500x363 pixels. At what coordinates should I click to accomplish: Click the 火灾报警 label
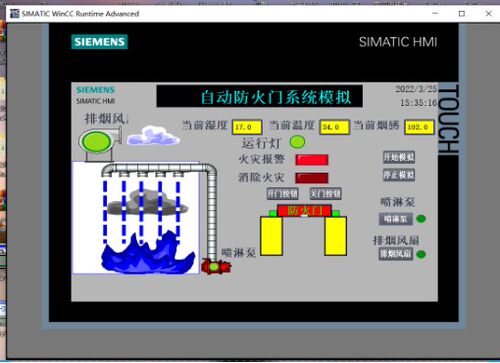[261, 159]
